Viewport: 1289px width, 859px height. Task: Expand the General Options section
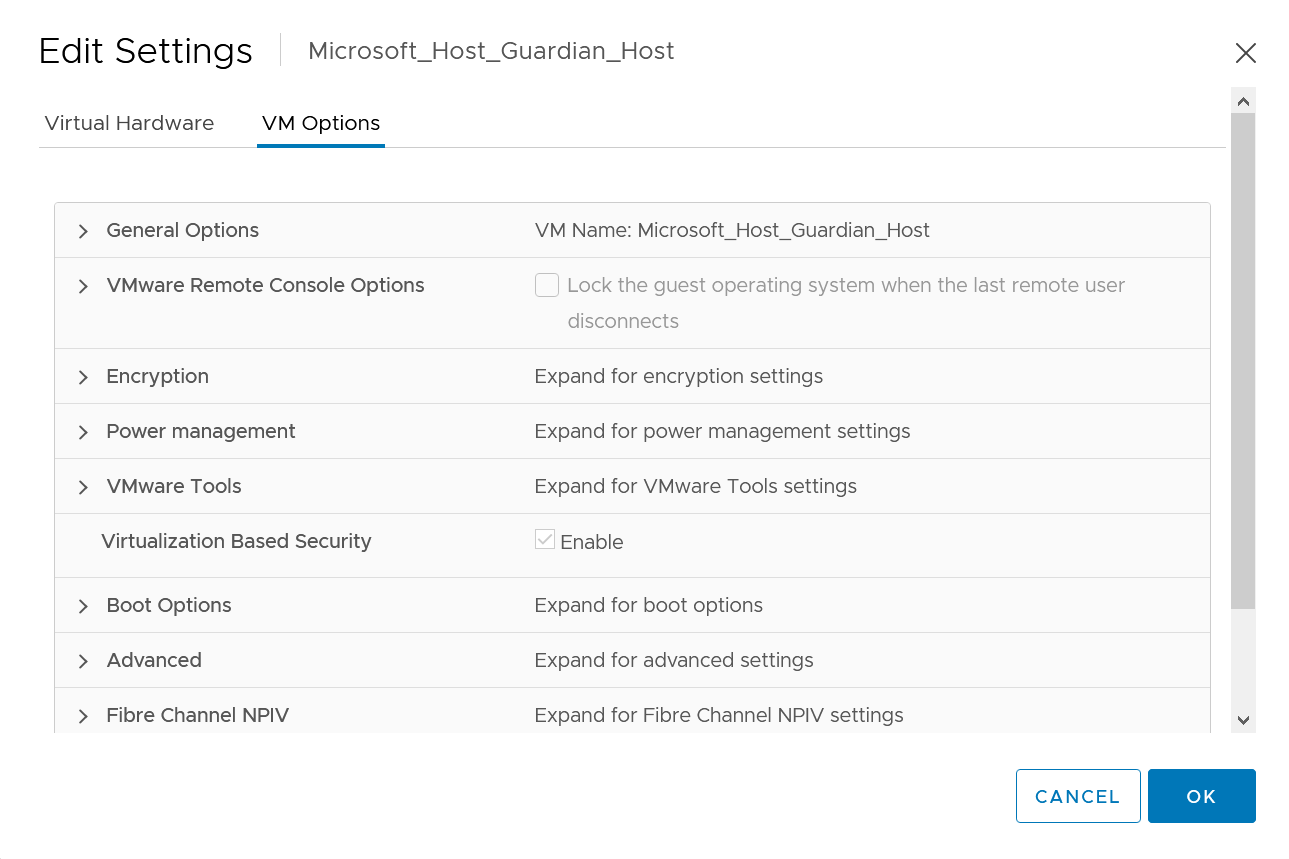pos(83,231)
